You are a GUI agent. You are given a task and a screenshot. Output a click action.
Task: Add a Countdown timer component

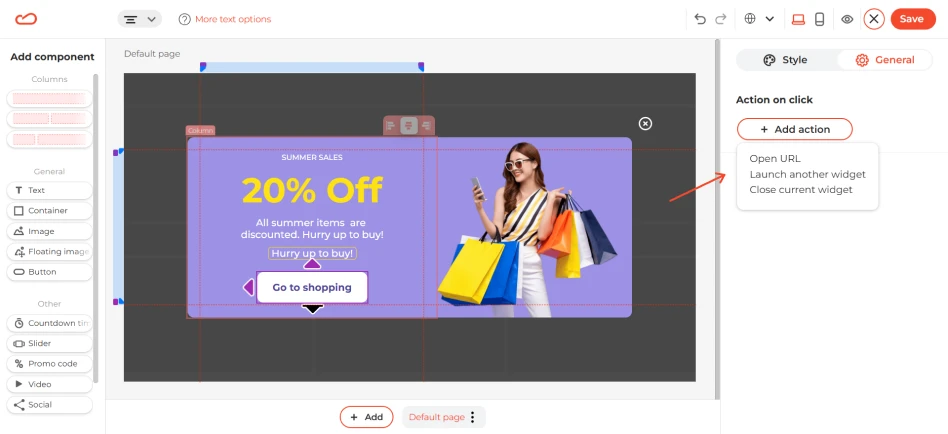(50, 323)
